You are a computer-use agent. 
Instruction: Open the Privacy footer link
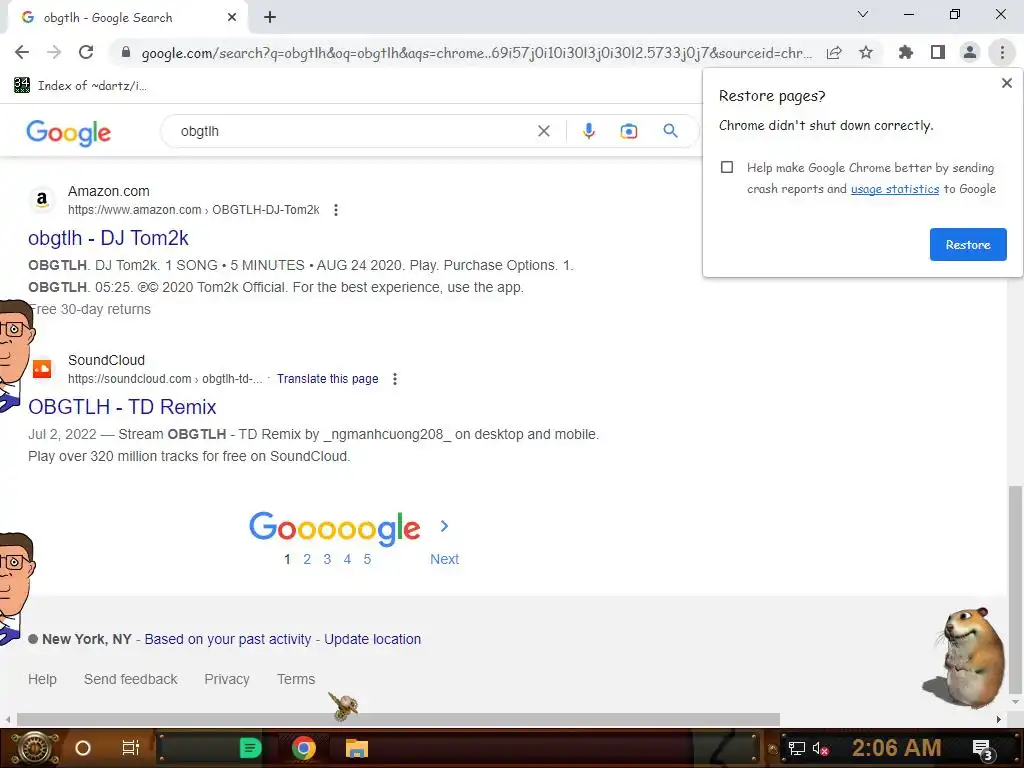227,679
